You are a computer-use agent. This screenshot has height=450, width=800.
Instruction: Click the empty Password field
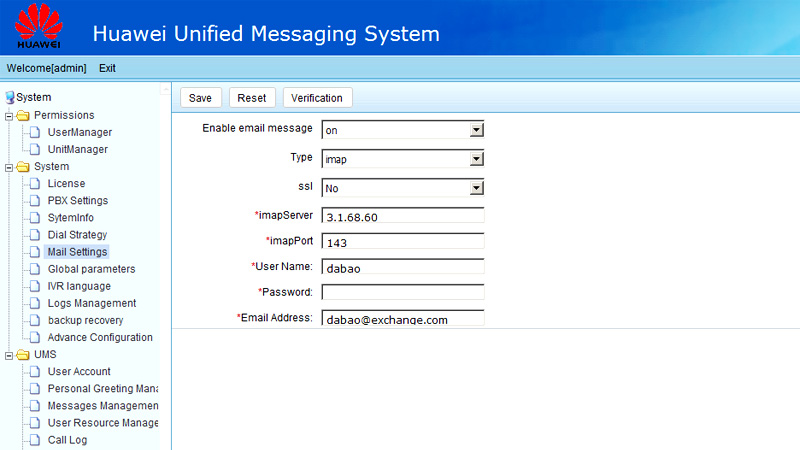403,292
